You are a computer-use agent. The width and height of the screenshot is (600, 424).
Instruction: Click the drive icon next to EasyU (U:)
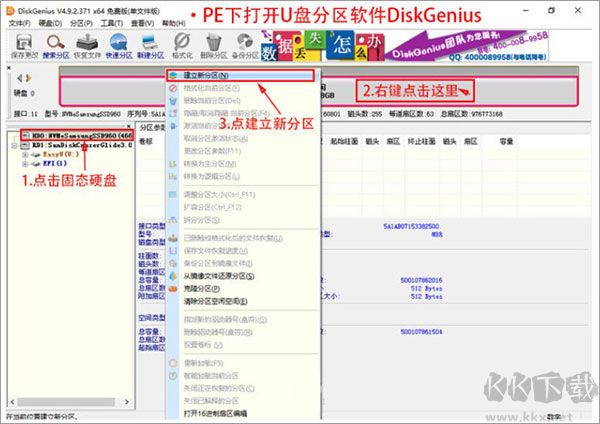coord(36,155)
